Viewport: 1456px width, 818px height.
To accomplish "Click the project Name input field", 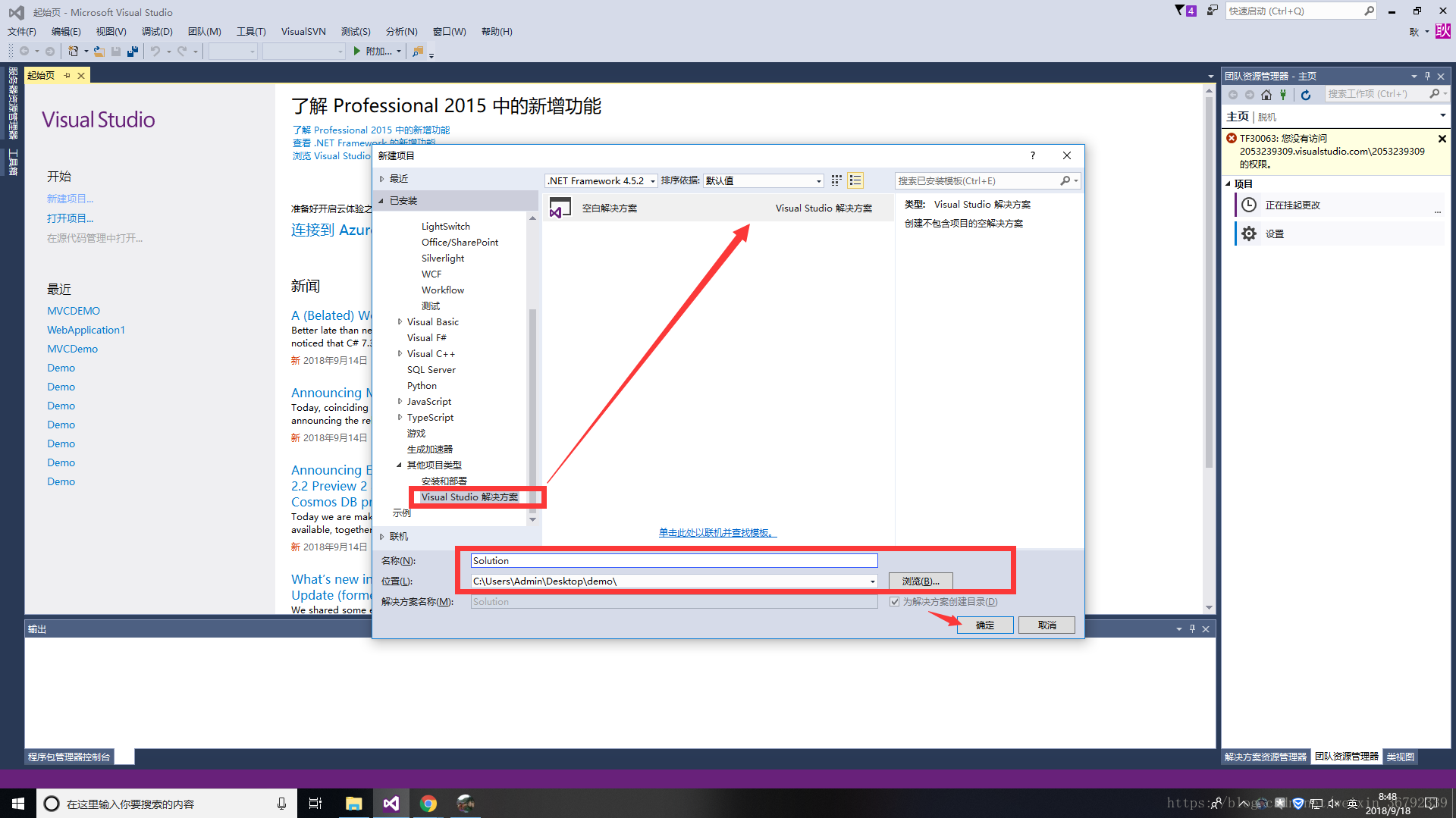I will pos(674,560).
